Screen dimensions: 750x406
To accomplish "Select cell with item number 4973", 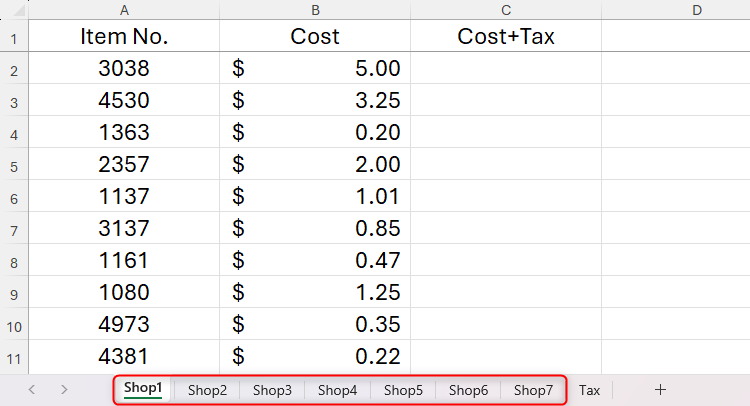I will coord(124,325).
